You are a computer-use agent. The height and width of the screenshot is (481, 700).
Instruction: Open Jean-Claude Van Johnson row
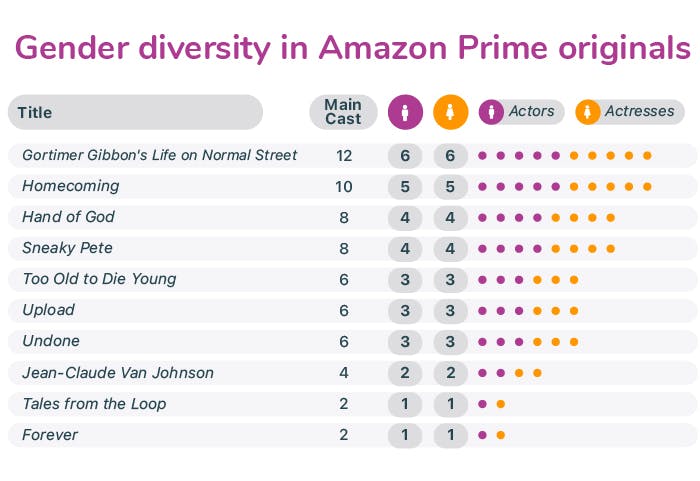(x=118, y=373)
